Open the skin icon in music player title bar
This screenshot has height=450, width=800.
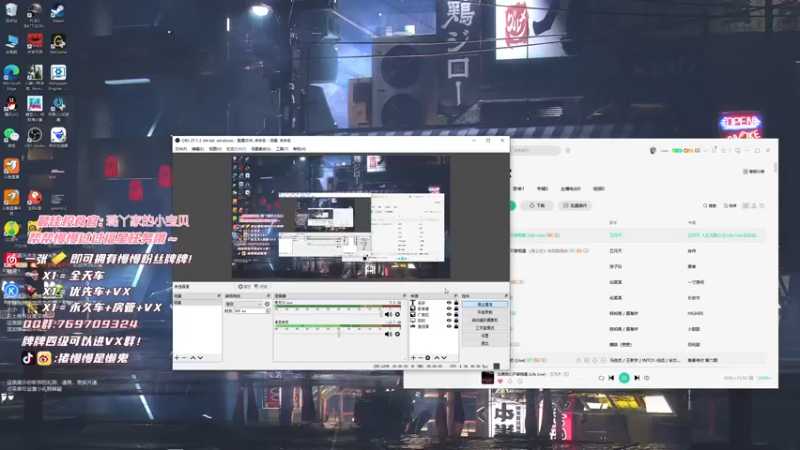[x=714, y=150]
